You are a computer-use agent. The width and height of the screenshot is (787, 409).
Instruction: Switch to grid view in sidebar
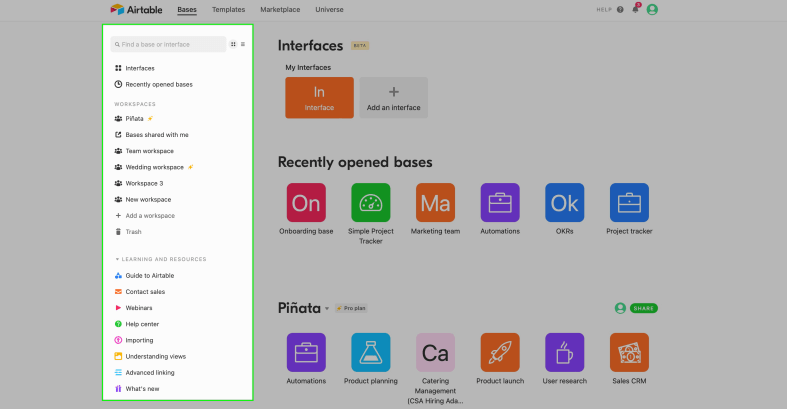click(x=233, y=44)
